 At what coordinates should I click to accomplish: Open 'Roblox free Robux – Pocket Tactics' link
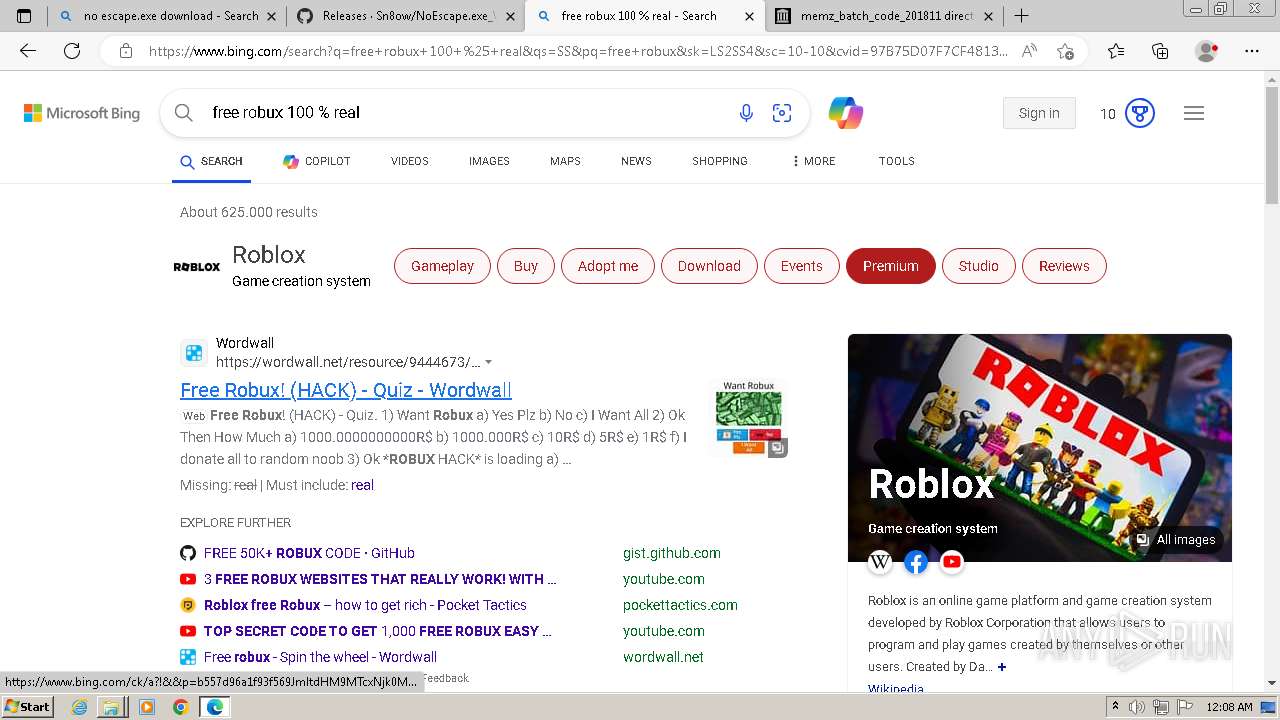click(365, 605)
